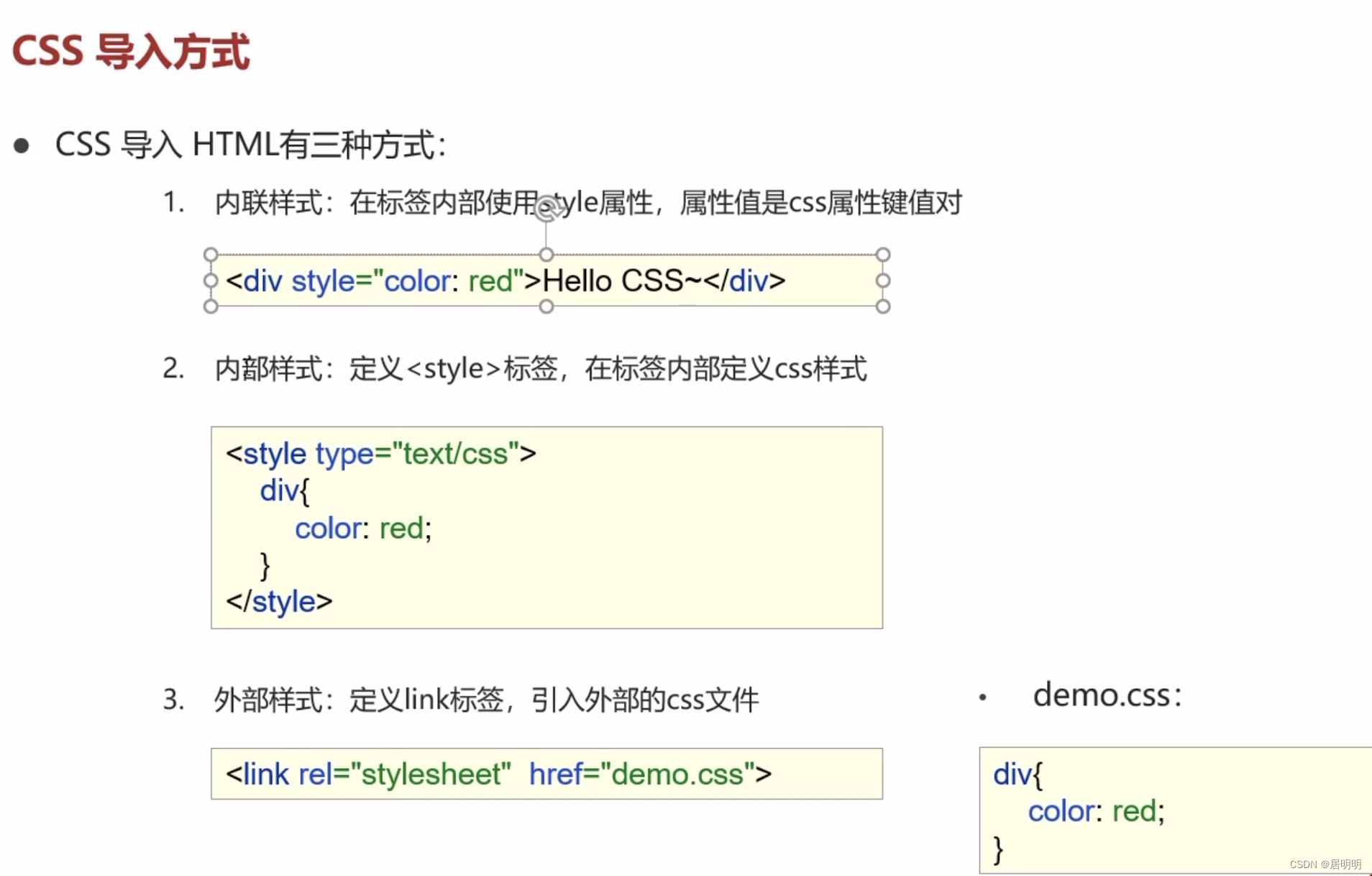The height and width of the screenshot is (876, 1372).
Task: Click the CSDN @居明明 watermark link
Action: click(1327, 865)
